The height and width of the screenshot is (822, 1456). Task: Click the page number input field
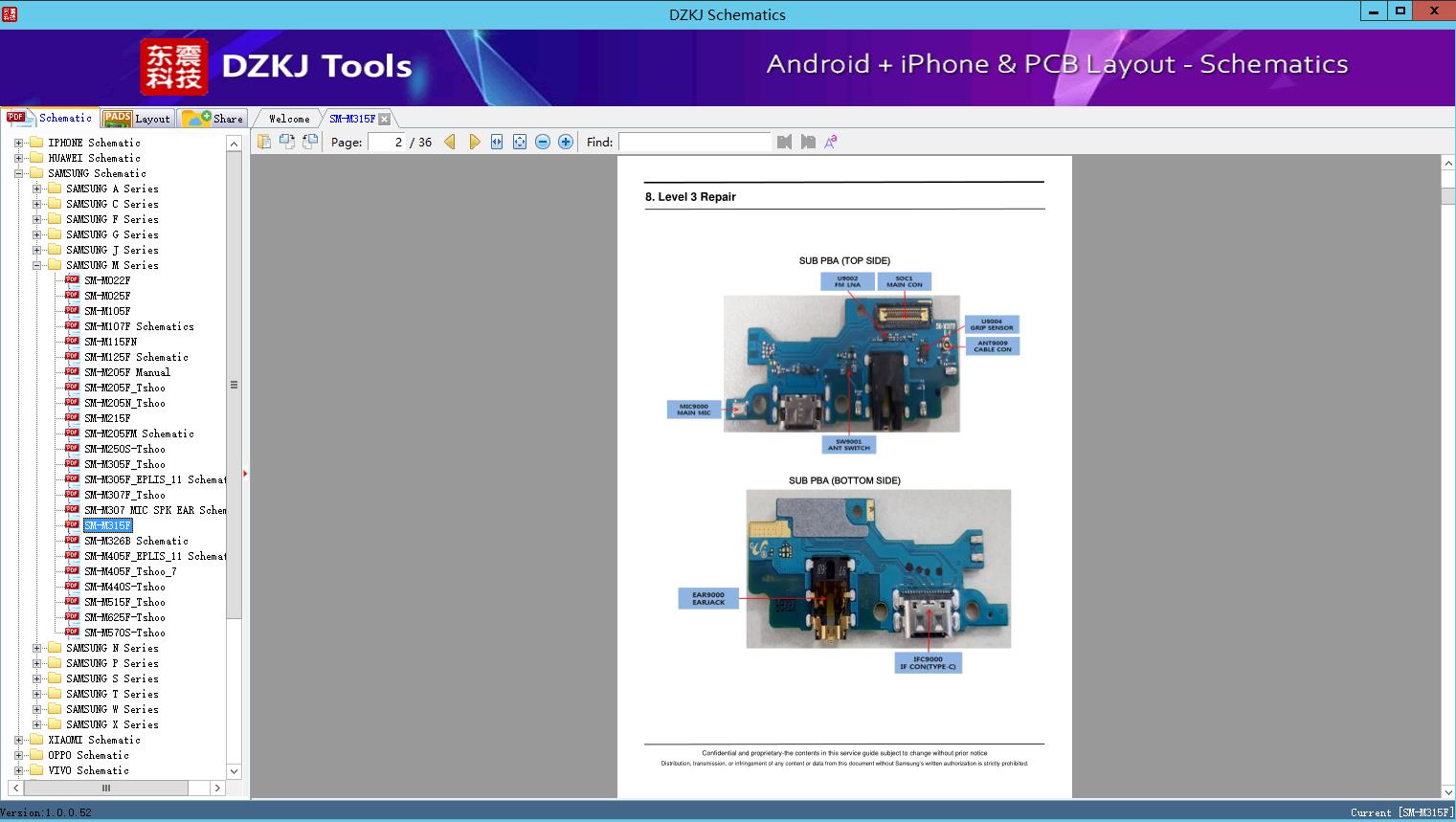(x=387, y=142)
